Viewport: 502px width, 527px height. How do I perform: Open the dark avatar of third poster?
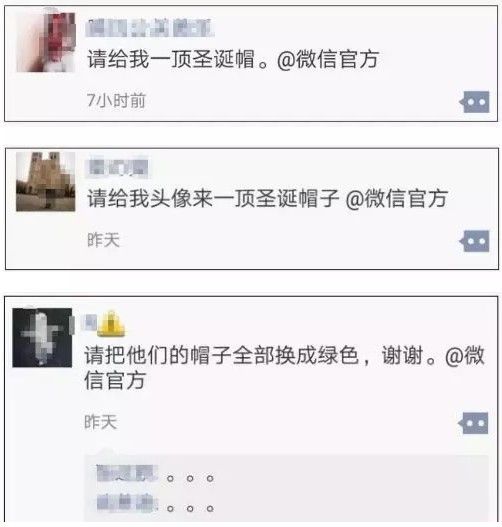pyautogui.click(x=42, y=337)
